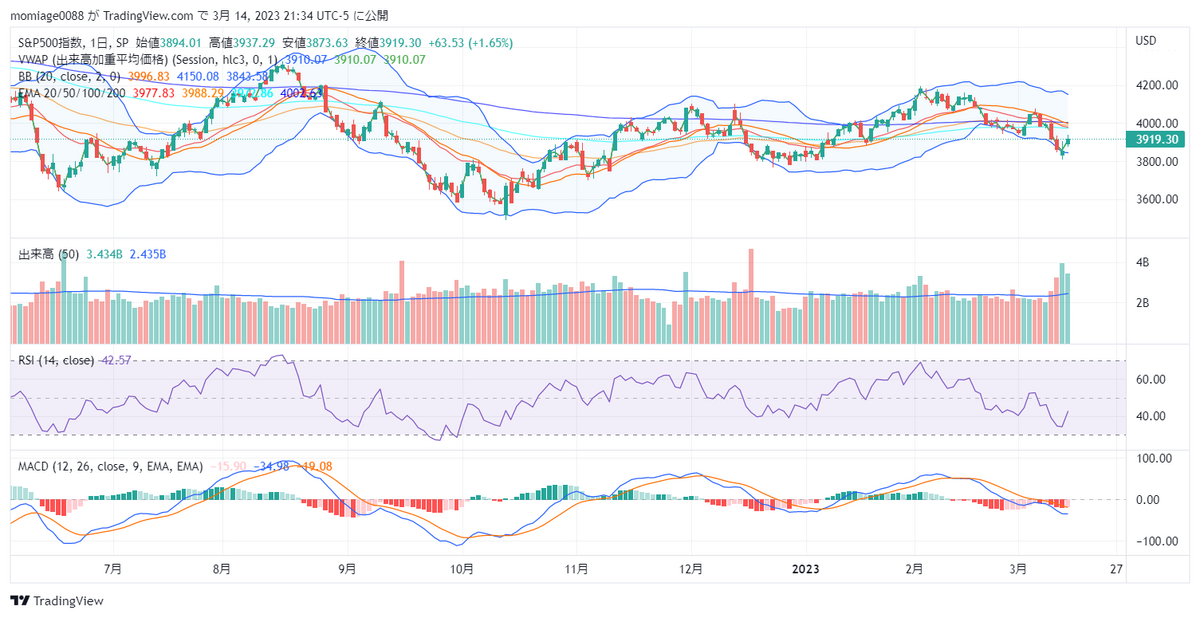Viewport: 1200px width, 618px height.
Task: Open the momiage0088 author name link
Action: tap(46, 16)
